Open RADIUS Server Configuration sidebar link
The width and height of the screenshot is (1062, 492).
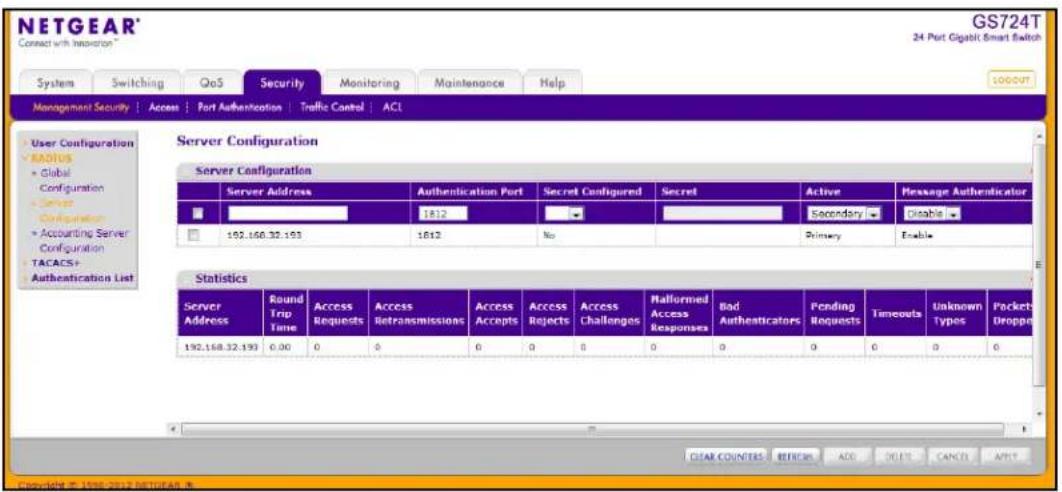click(x=70, y=210)
